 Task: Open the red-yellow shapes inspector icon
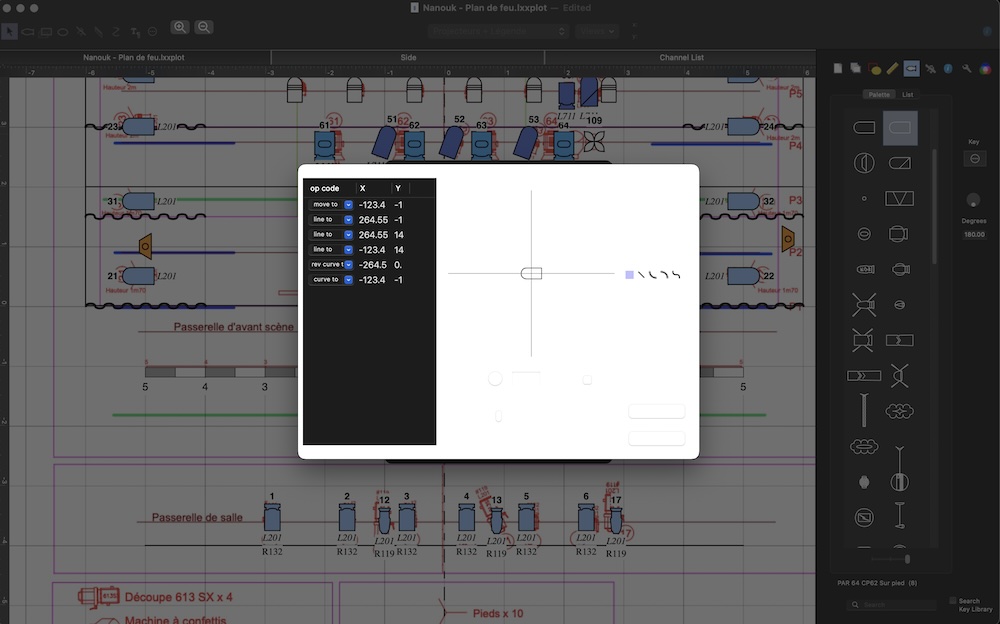click(x=874, y=68)
